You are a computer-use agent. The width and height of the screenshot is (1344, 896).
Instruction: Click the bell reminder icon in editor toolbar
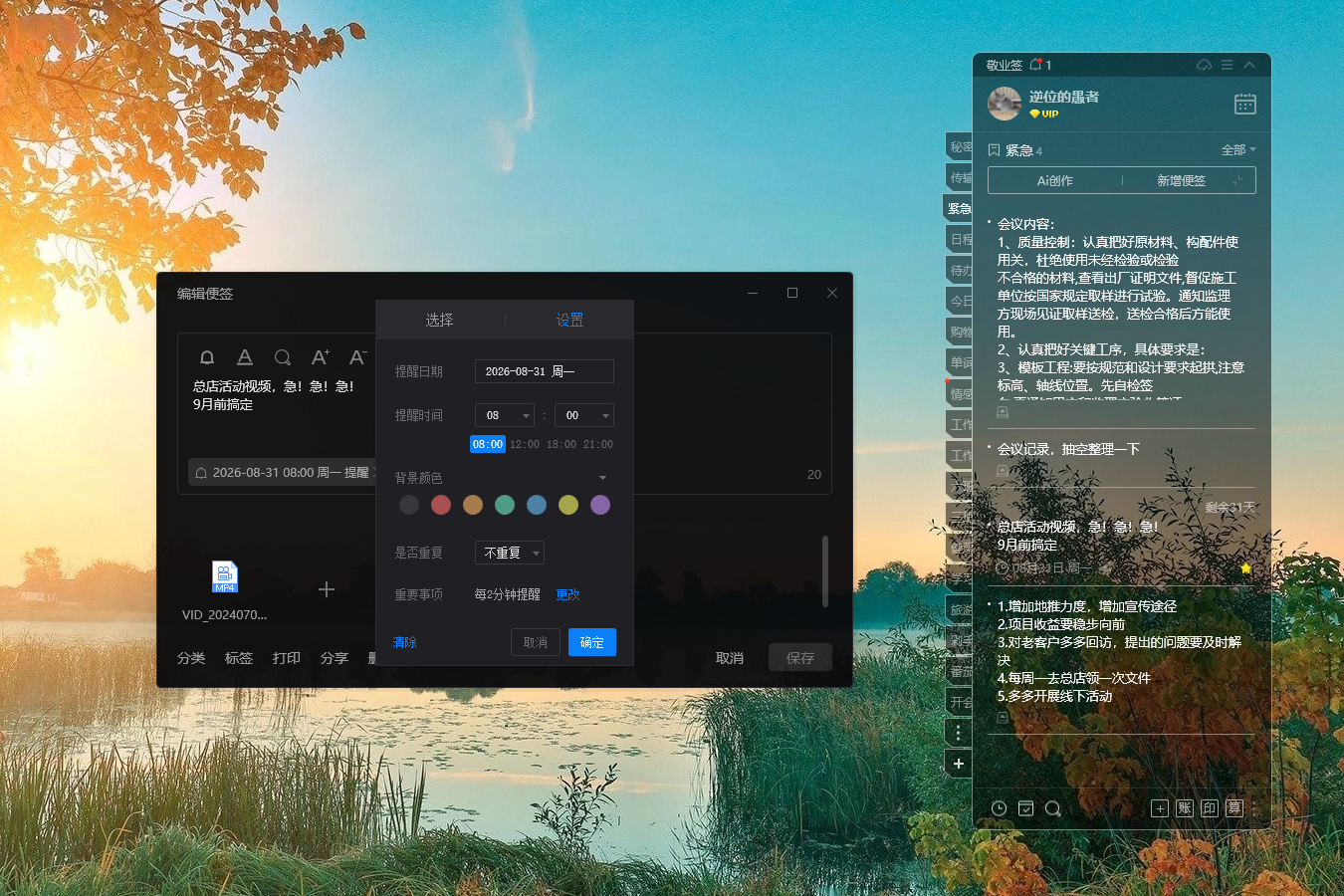(x=207, y=357)
